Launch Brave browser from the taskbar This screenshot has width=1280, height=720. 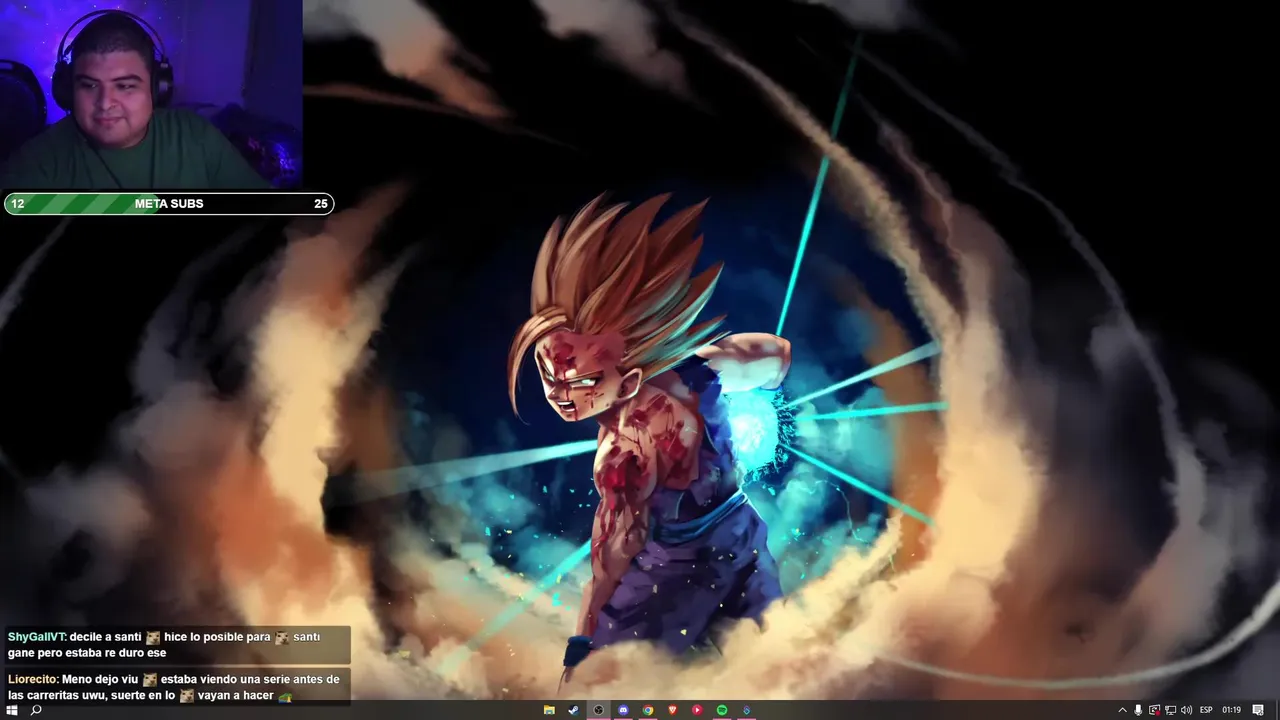672,710
